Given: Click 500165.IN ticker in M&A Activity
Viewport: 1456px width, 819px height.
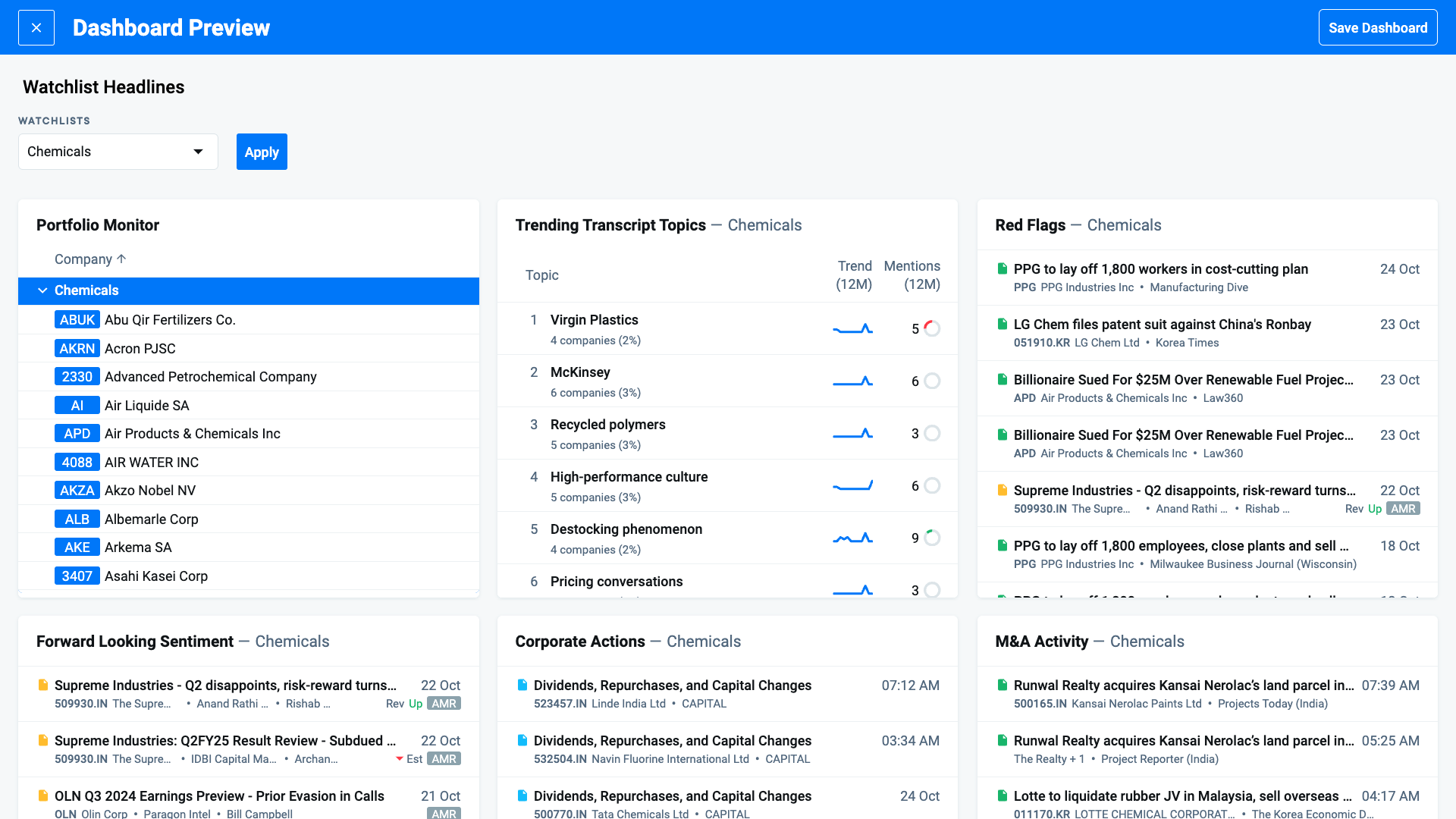Looking at the screenshot, I should [x=1040, y=704].
